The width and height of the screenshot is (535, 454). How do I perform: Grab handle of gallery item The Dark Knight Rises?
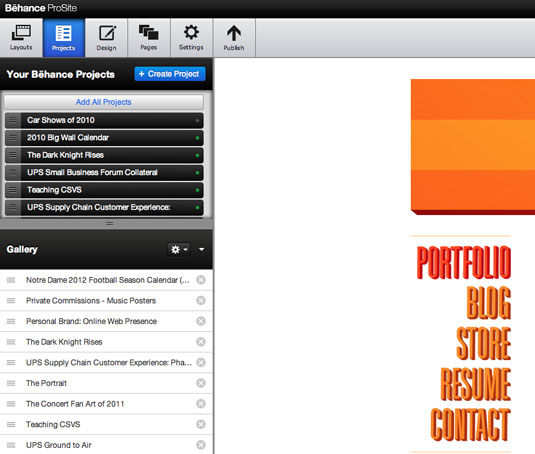11,342
